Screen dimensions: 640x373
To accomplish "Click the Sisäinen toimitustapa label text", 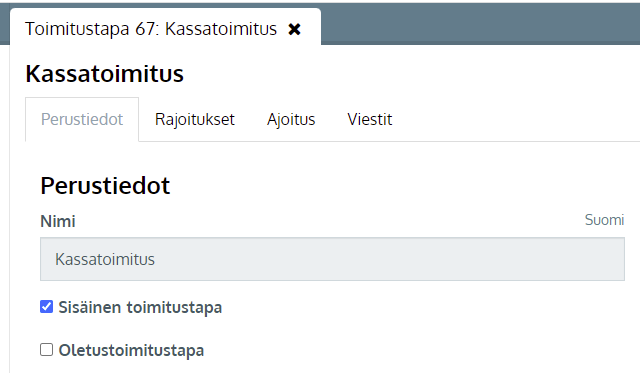I will [x=140, y=307].
